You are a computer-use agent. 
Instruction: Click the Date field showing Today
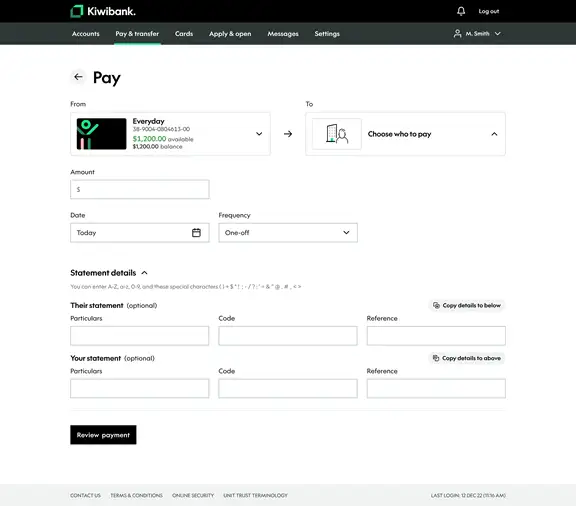click(x=140, y=233)
